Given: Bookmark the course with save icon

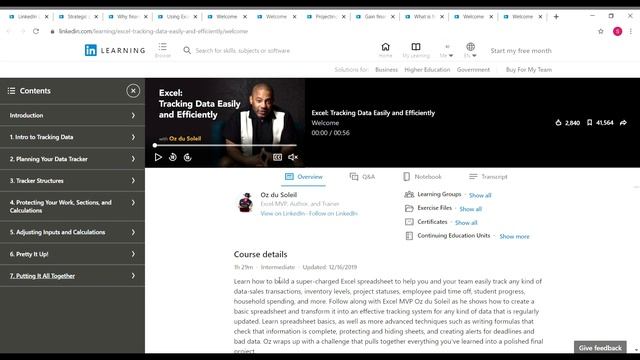Looking at the screenshot, I should tap(589, 122).
